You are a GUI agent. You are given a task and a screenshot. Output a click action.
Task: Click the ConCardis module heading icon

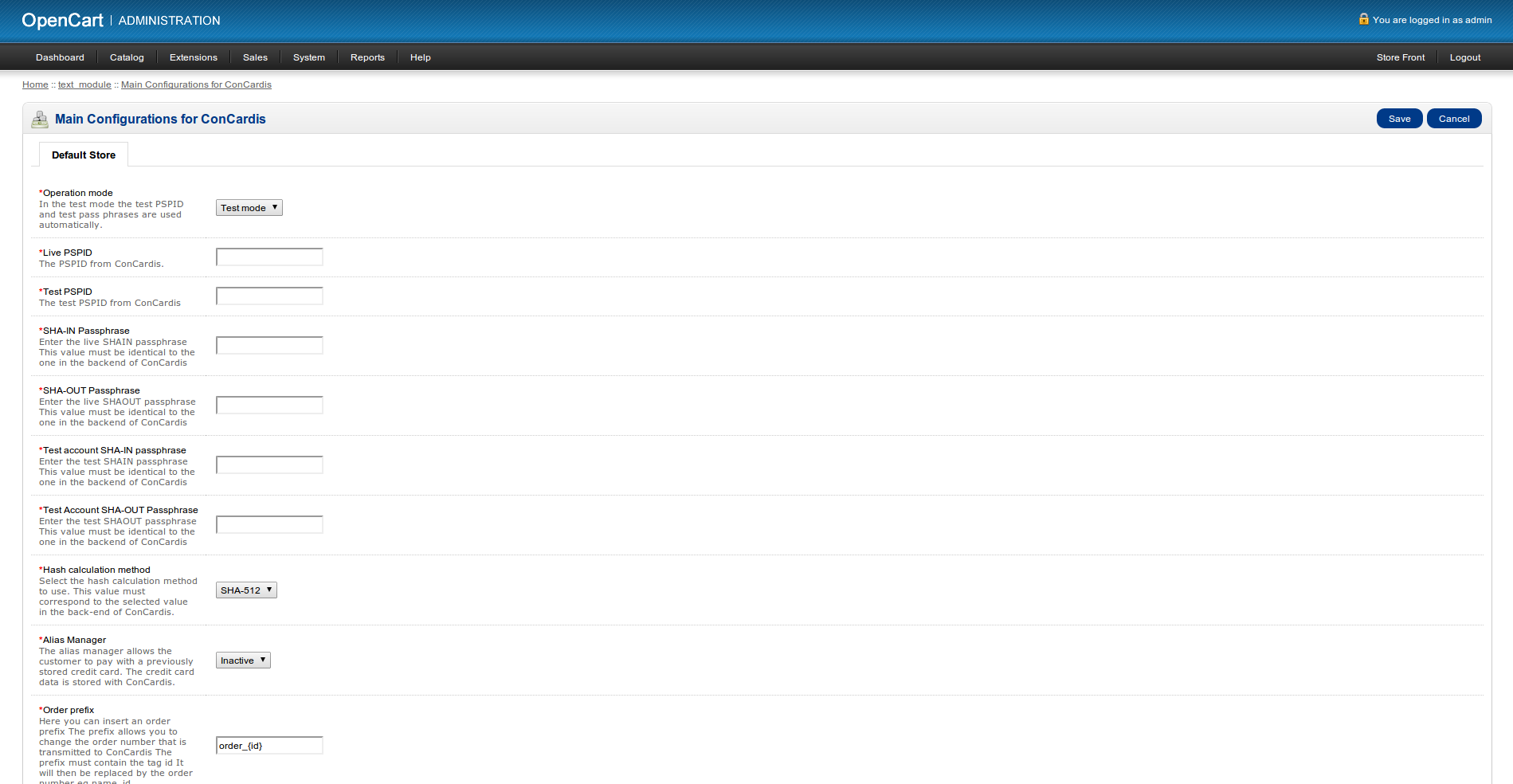[x=40, y=120]
